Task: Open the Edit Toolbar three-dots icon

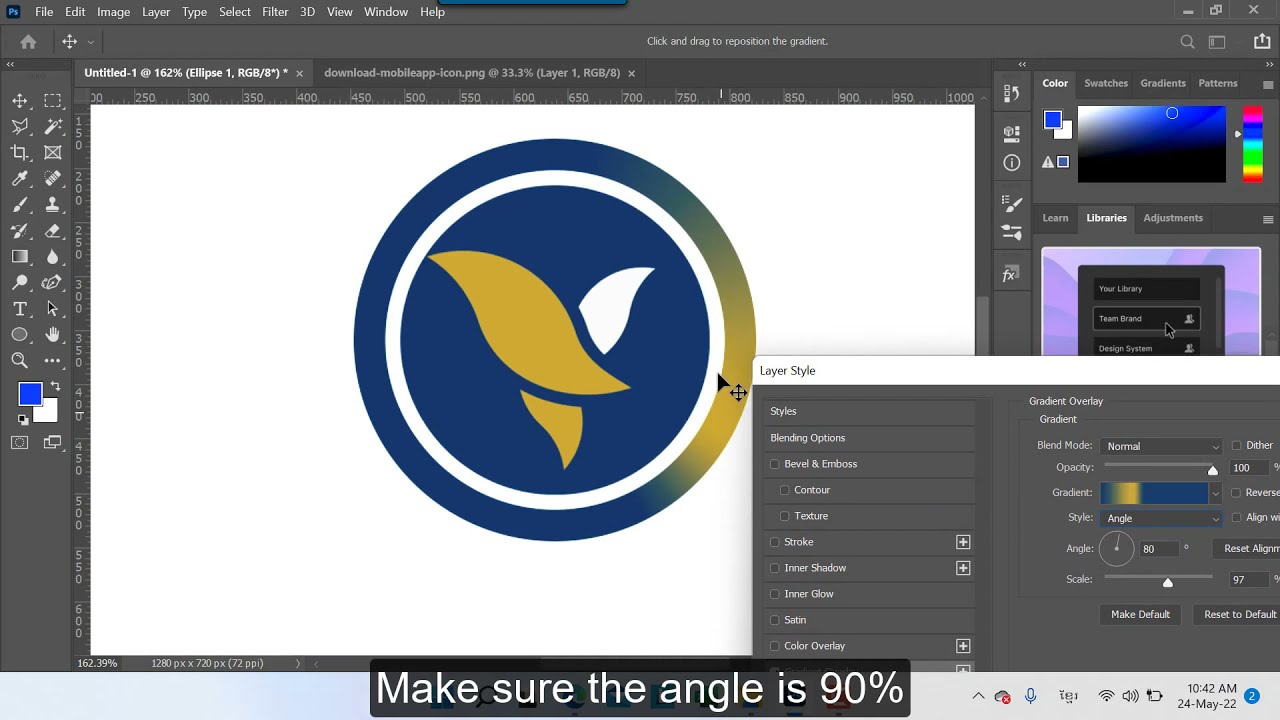Action: (53, 361)
